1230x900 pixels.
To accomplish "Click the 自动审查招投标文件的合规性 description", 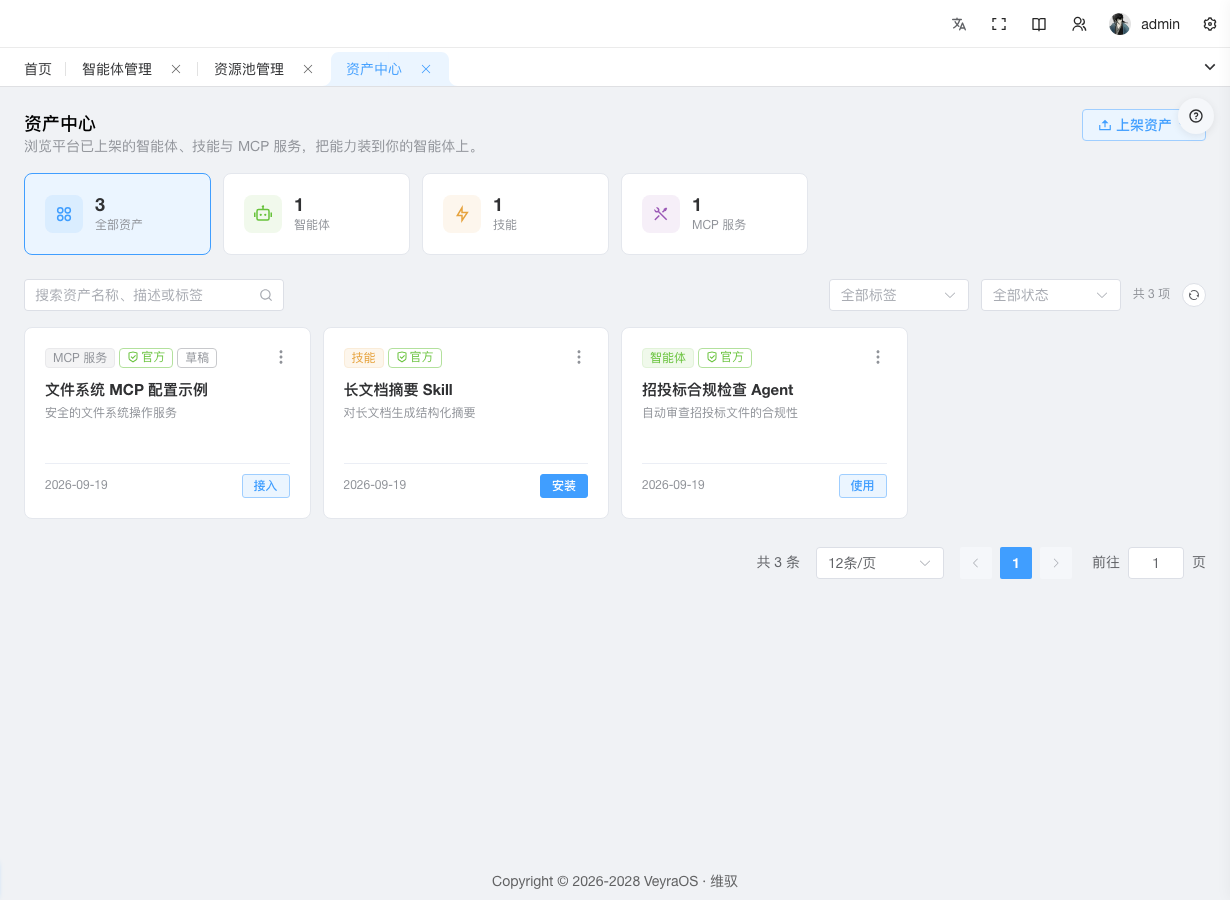I will click(720, 412).
